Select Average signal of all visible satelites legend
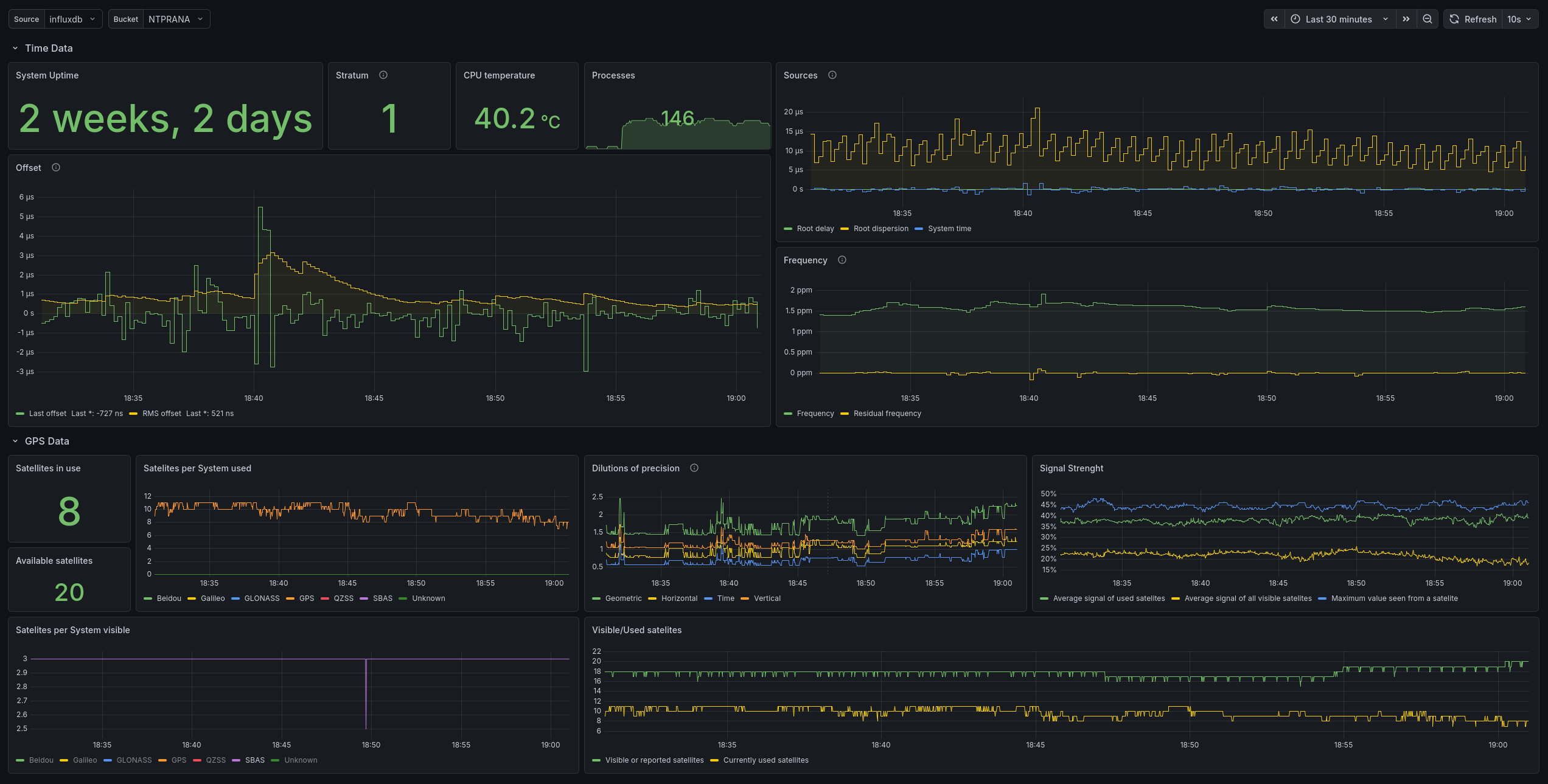The height and width of the screenshot is (784, 1548). coord(1247,598)
